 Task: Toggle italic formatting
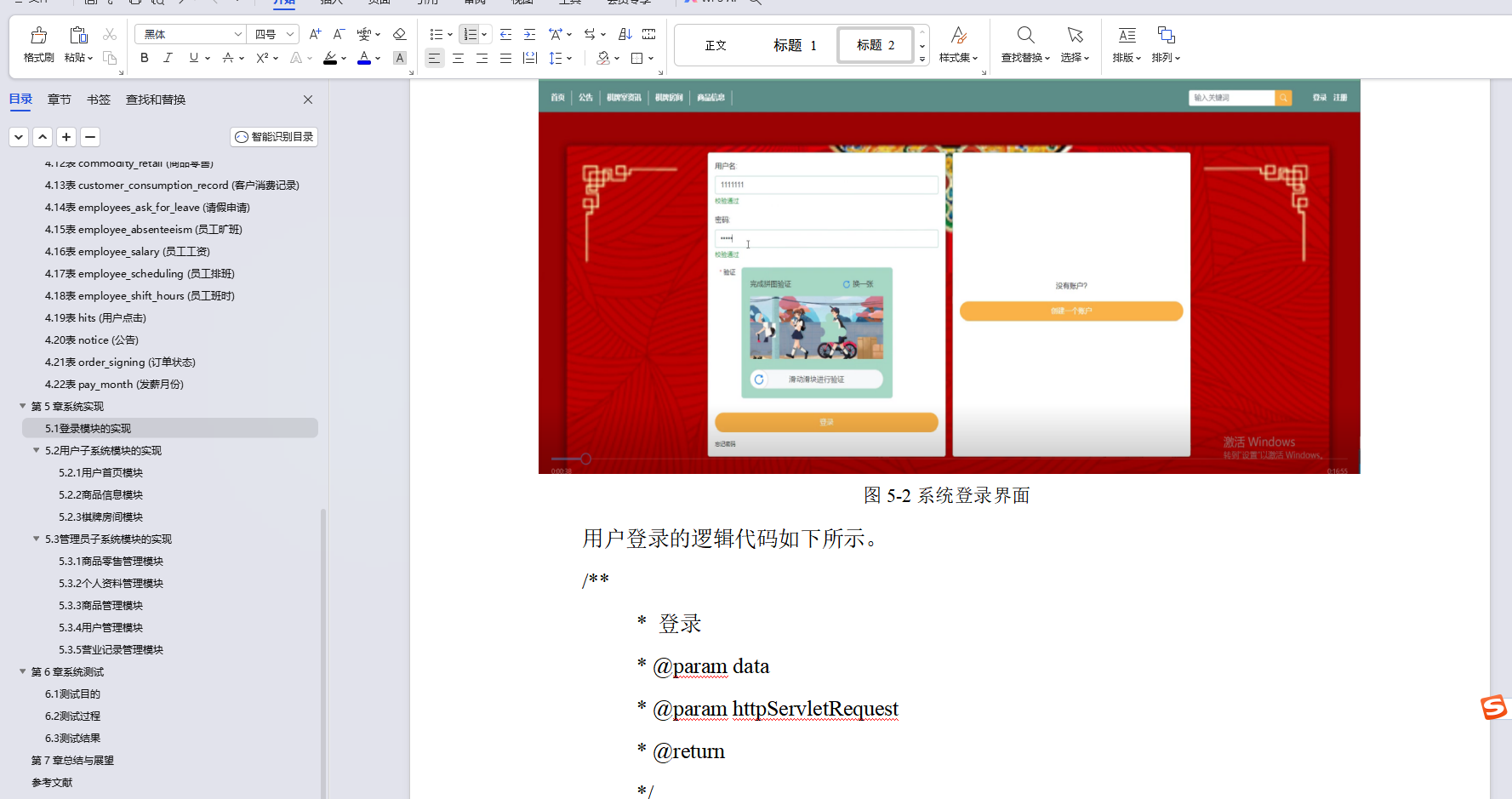[168, 58]
